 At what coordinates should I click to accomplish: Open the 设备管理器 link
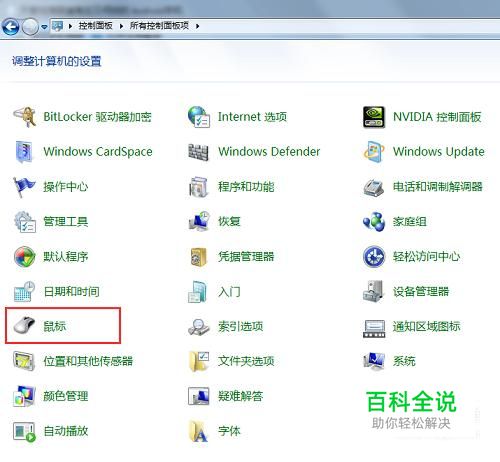pyautogui.click(x=421, y=292)
